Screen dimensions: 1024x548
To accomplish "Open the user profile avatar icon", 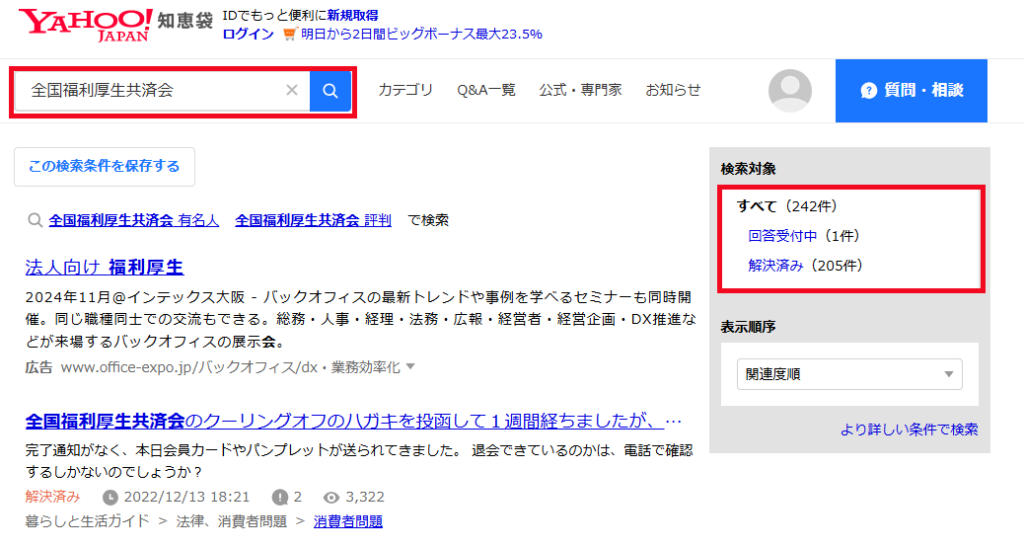I will pyautogui.click(x=790, y=90).
